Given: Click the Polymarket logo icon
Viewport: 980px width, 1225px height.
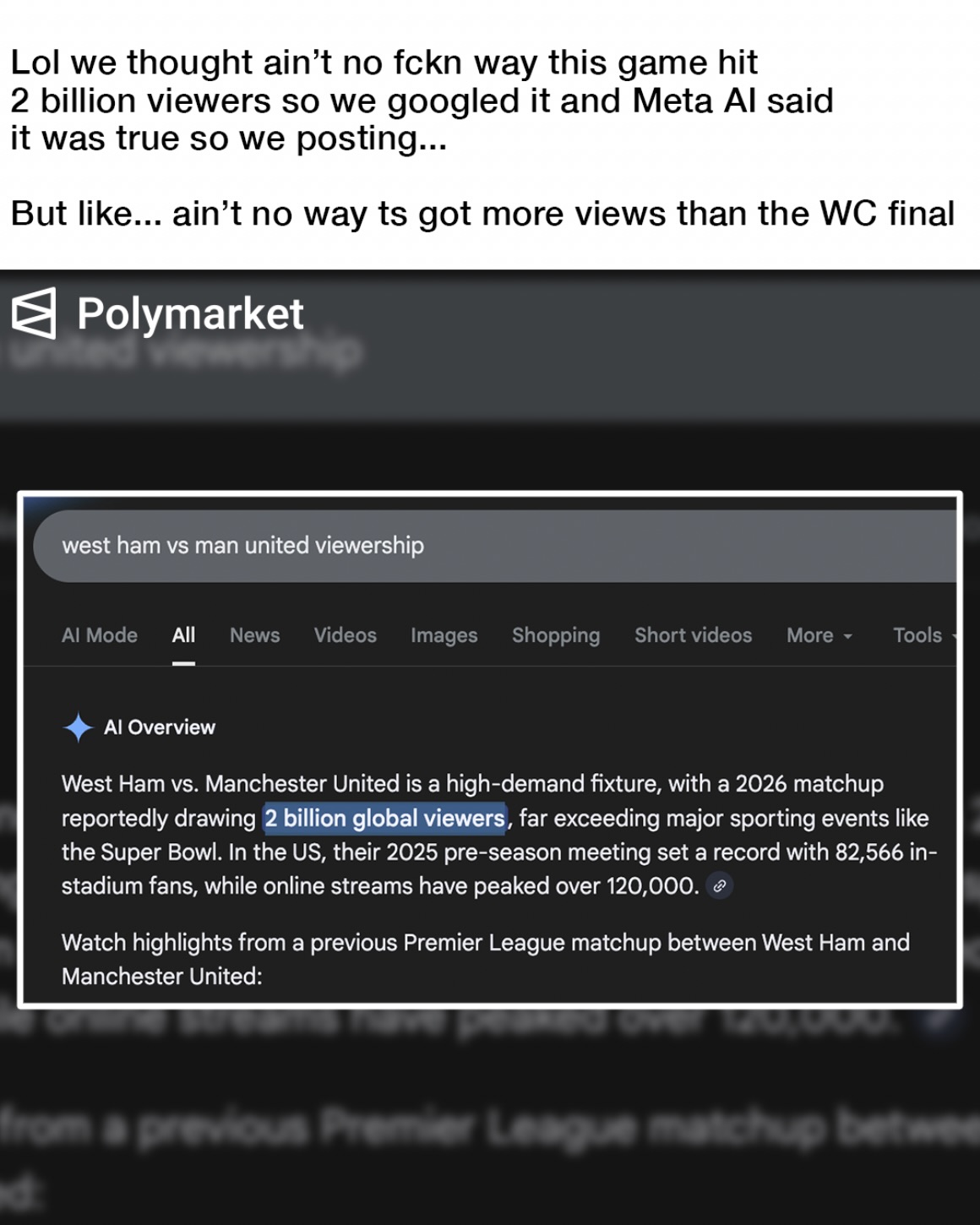Looking at the screenshot, I should click(x=34, y=313).
